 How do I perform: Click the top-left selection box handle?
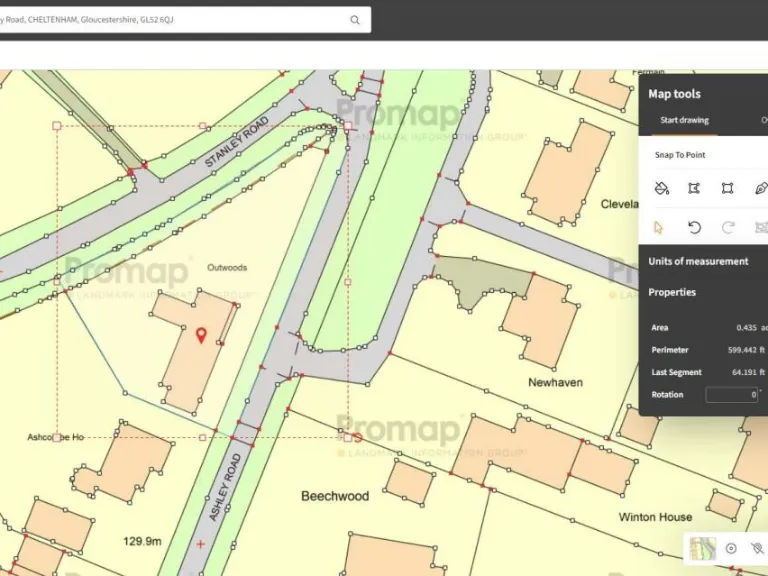[56, 126]
